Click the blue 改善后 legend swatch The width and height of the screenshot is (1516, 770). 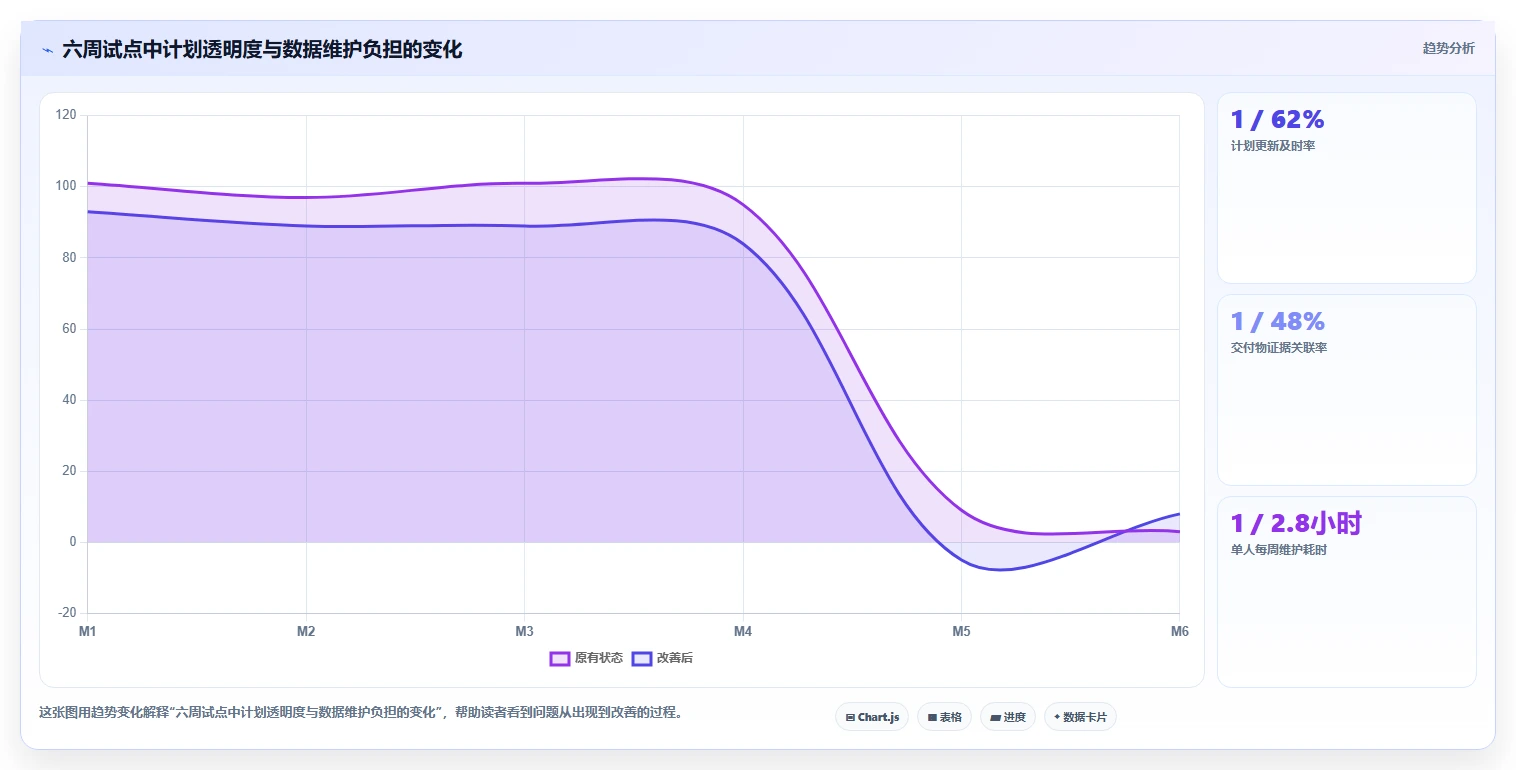641,658
